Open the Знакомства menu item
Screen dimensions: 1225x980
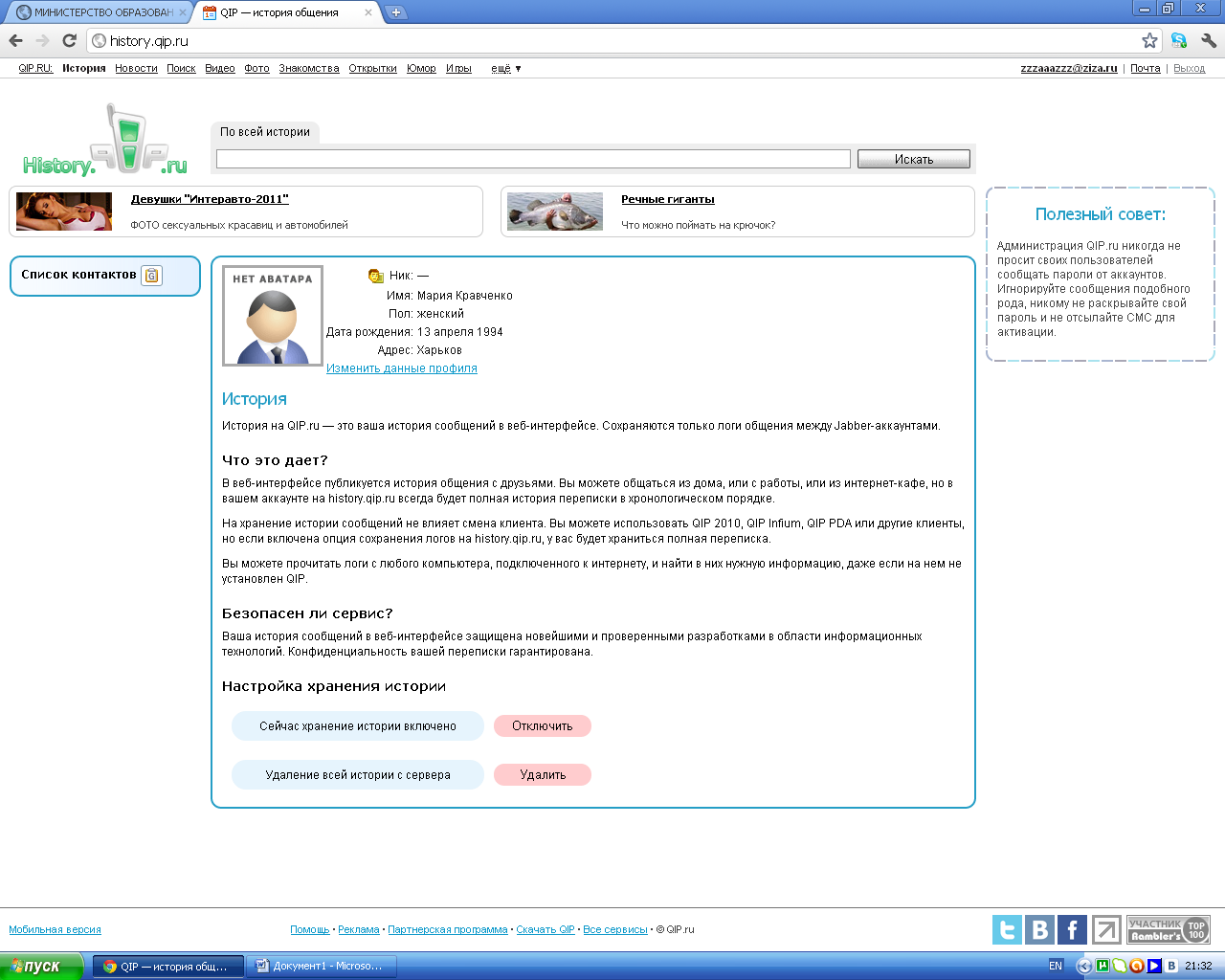click(x=309, y=68)
